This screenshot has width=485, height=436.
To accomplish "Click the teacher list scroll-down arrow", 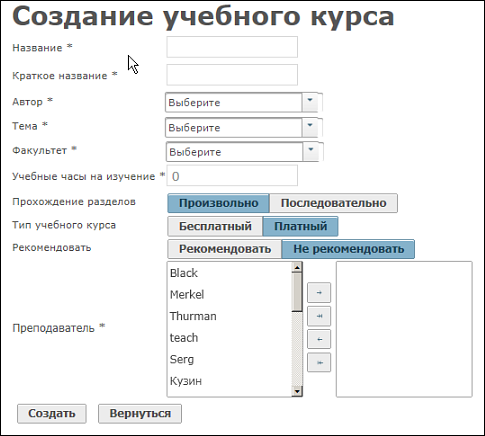I will (297, 391).
